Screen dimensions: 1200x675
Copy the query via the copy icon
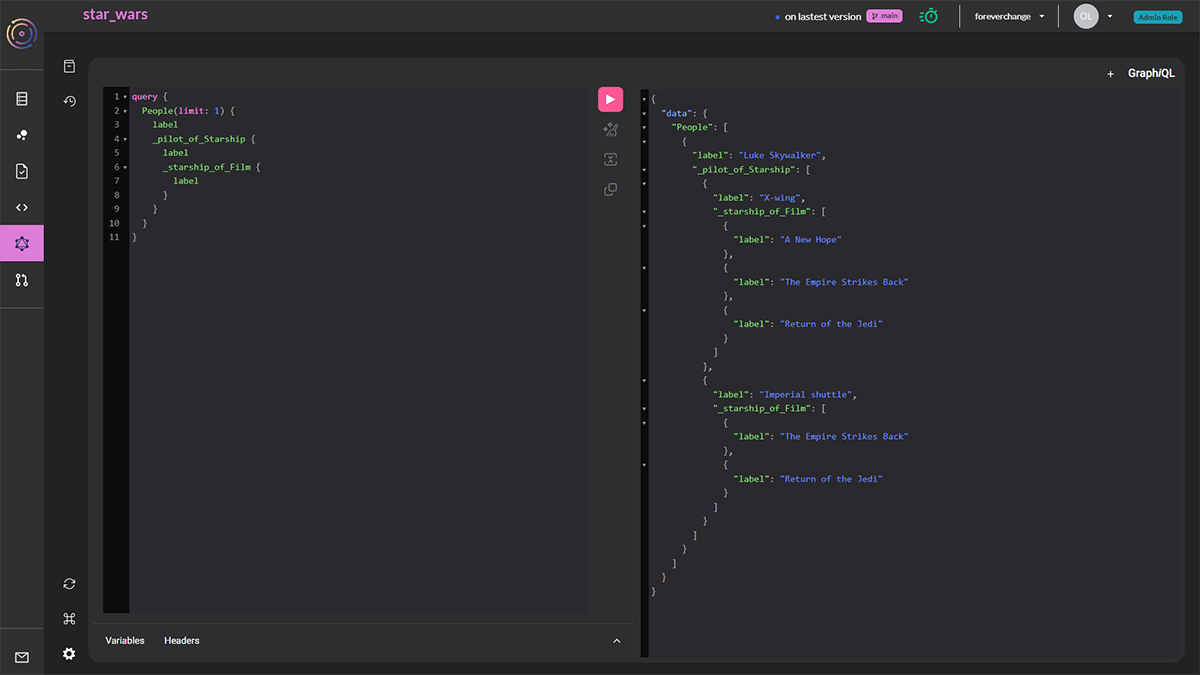(610, 188)
